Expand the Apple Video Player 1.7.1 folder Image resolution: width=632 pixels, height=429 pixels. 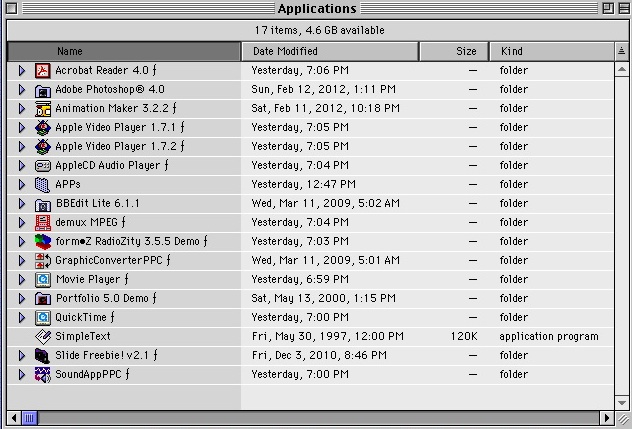click(x=22, y=127)
